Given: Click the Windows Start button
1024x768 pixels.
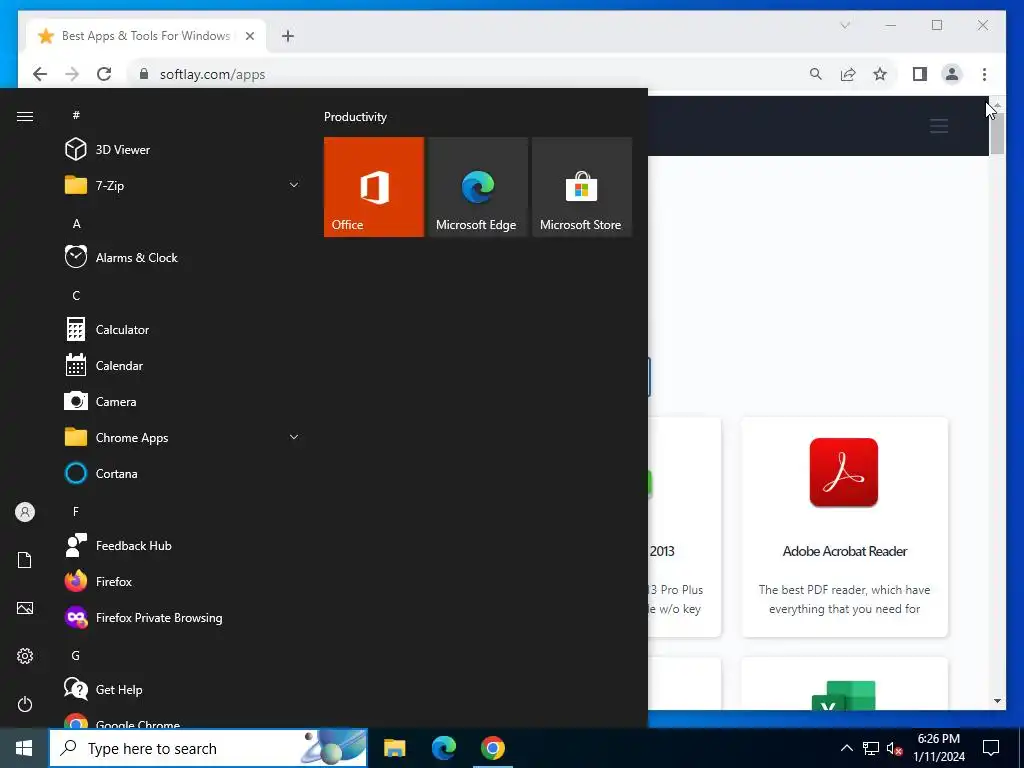Looking at the screenshot, I should click(x=24, y=748).
